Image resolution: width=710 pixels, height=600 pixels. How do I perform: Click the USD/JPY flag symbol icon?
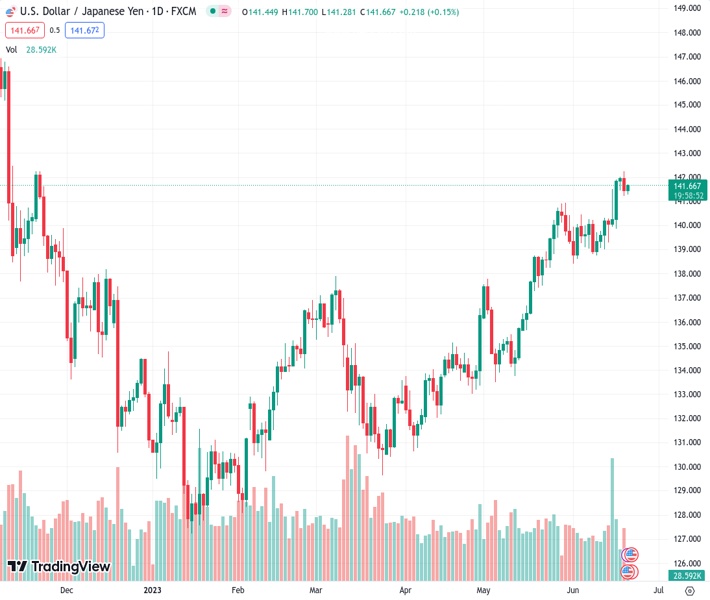[10, 11]
